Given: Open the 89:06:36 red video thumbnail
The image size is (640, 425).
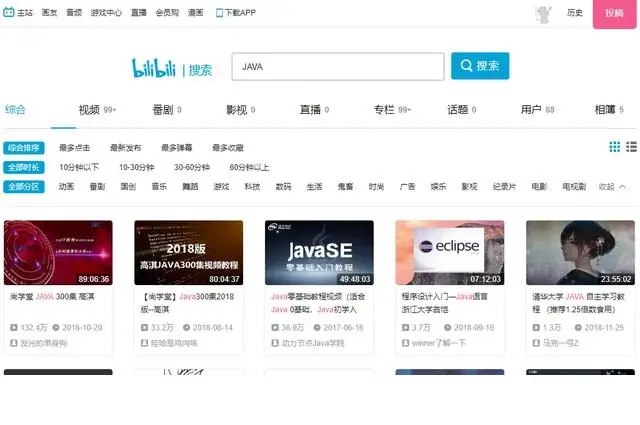Looking at the screenshot, I should point(58,253).
